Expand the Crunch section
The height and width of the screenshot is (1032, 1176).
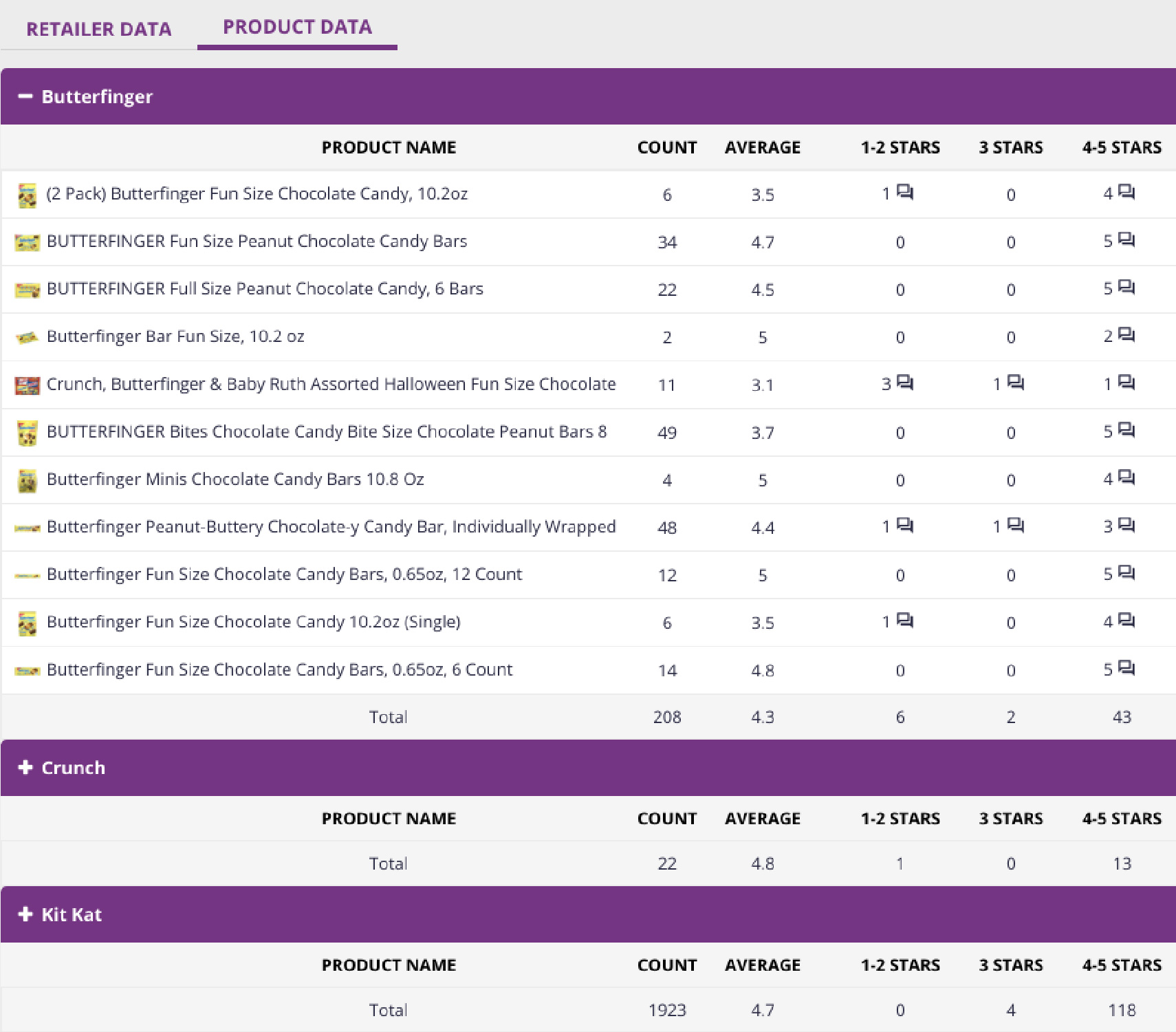(x=25, y=767)
